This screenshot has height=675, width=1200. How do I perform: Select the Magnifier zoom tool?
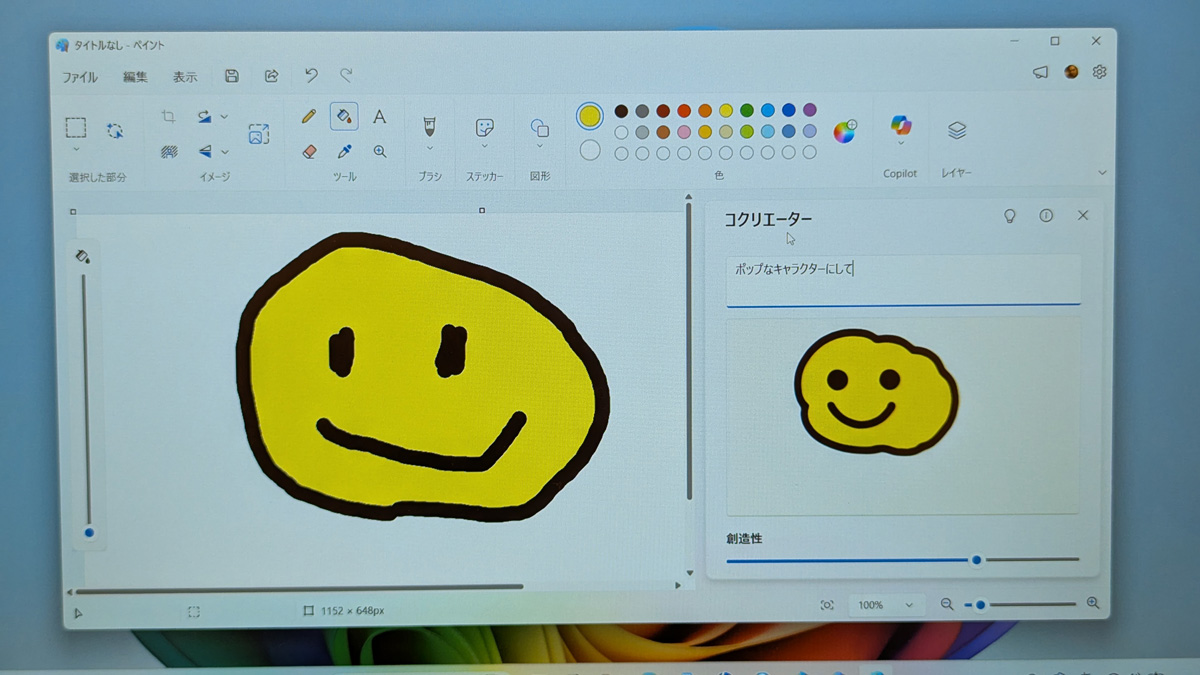coord(380,152)
